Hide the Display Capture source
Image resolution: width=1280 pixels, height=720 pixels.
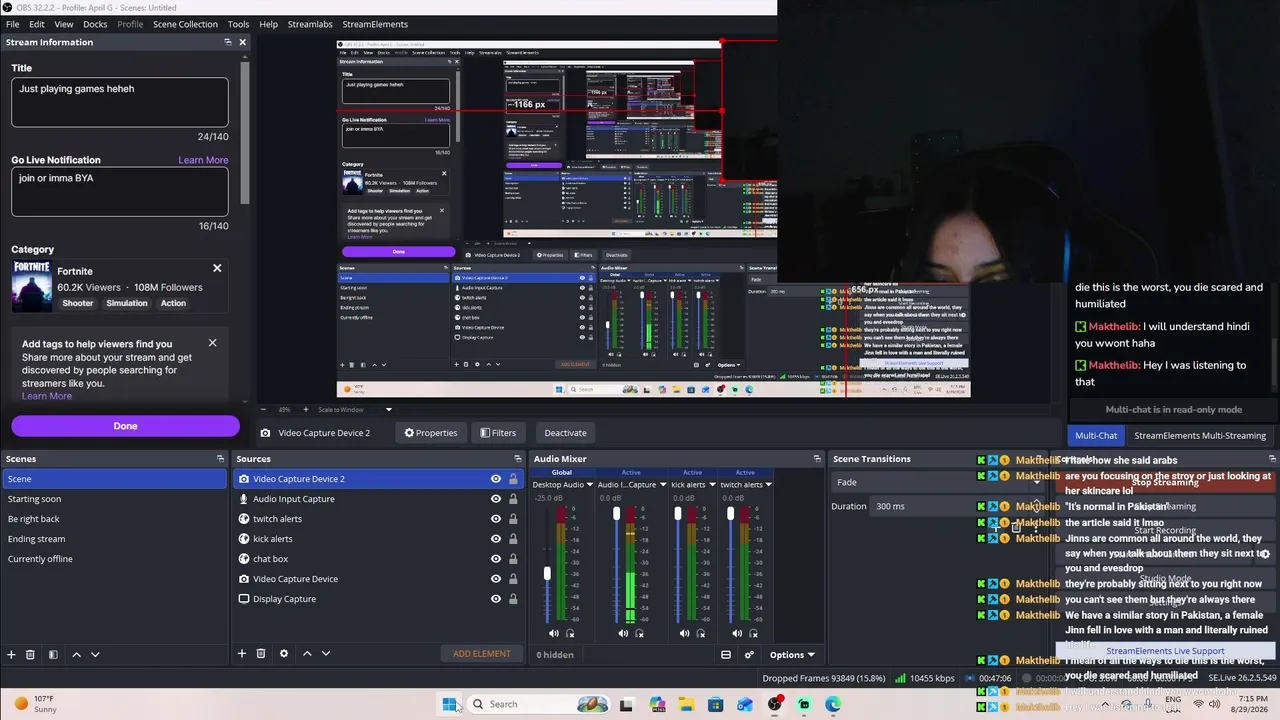point(495,599)
